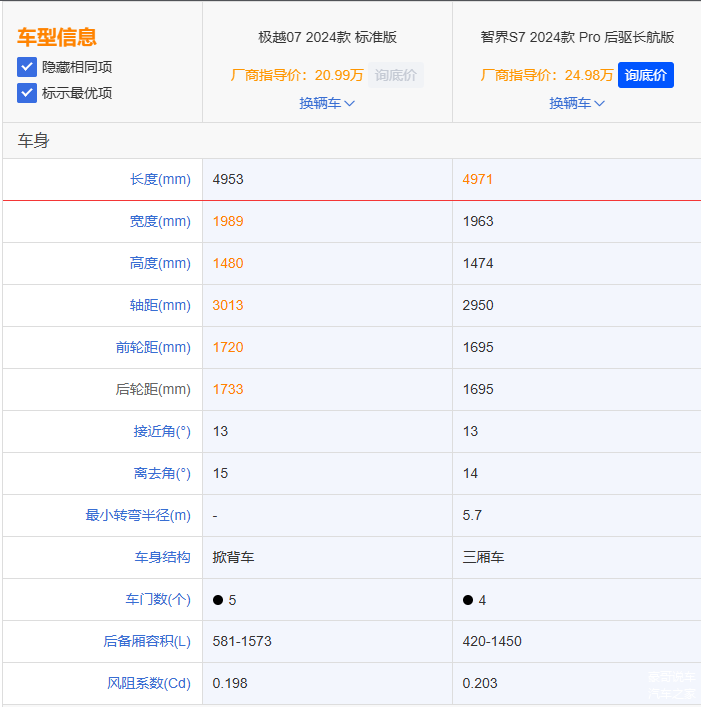Screen dimensions: 701x707
Task: Click the 长度(mm) parameter link
Action: pyautogui.click(x=160, y=179)
